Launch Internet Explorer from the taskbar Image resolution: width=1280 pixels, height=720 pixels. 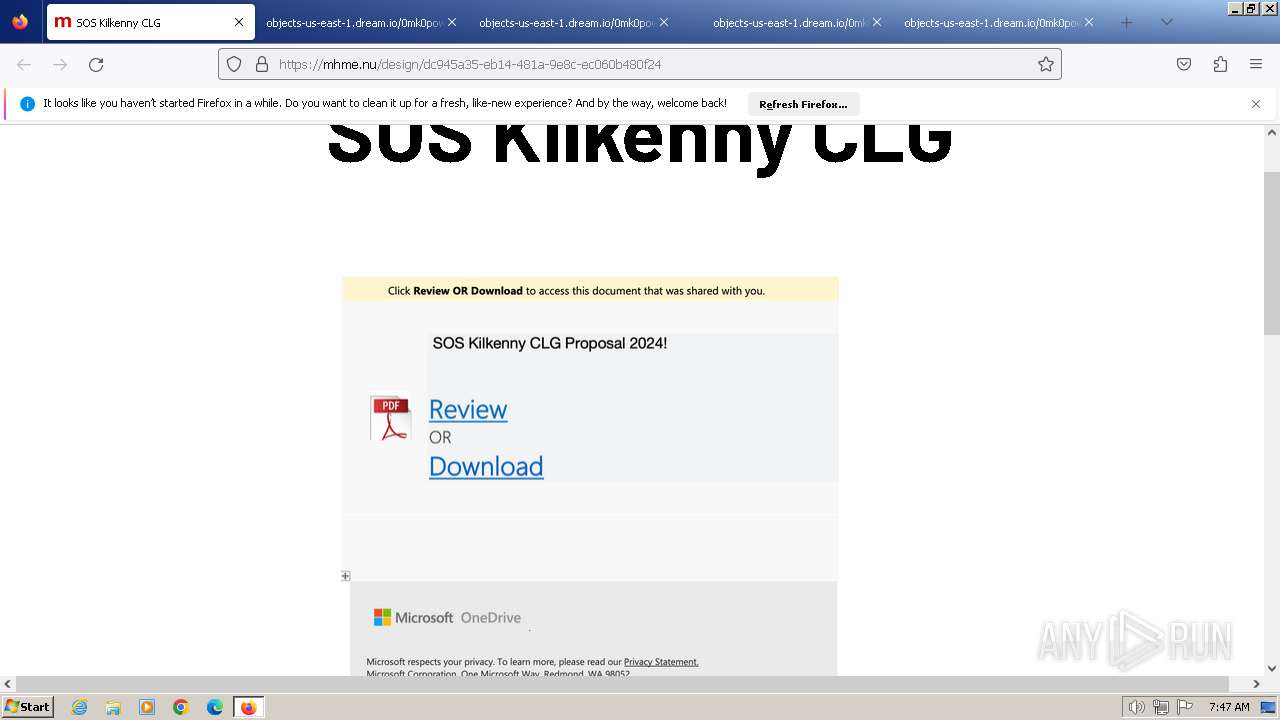coord(79,707)
